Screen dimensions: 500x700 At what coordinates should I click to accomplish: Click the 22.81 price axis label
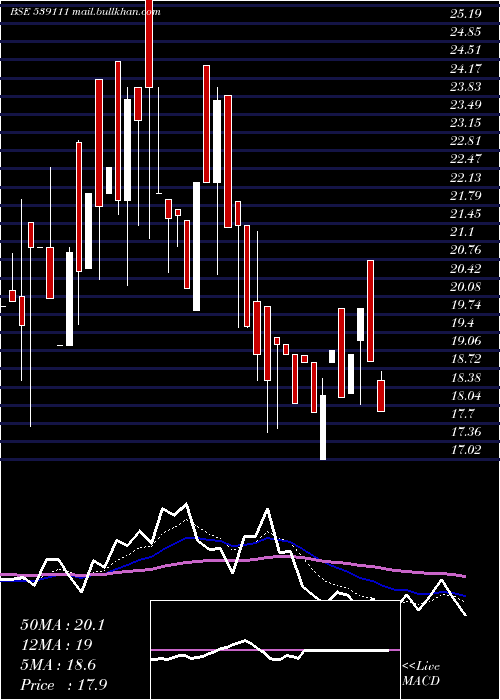(x=466, y=141)
